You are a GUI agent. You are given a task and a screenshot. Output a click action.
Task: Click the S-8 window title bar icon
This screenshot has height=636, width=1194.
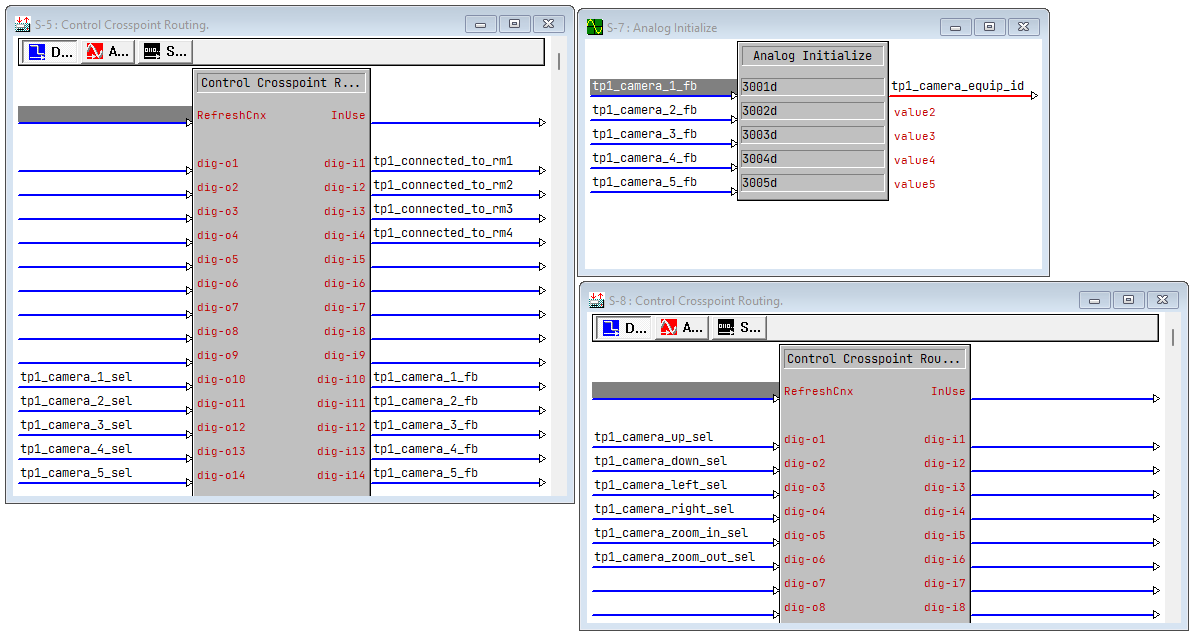[x=596, y=300]
